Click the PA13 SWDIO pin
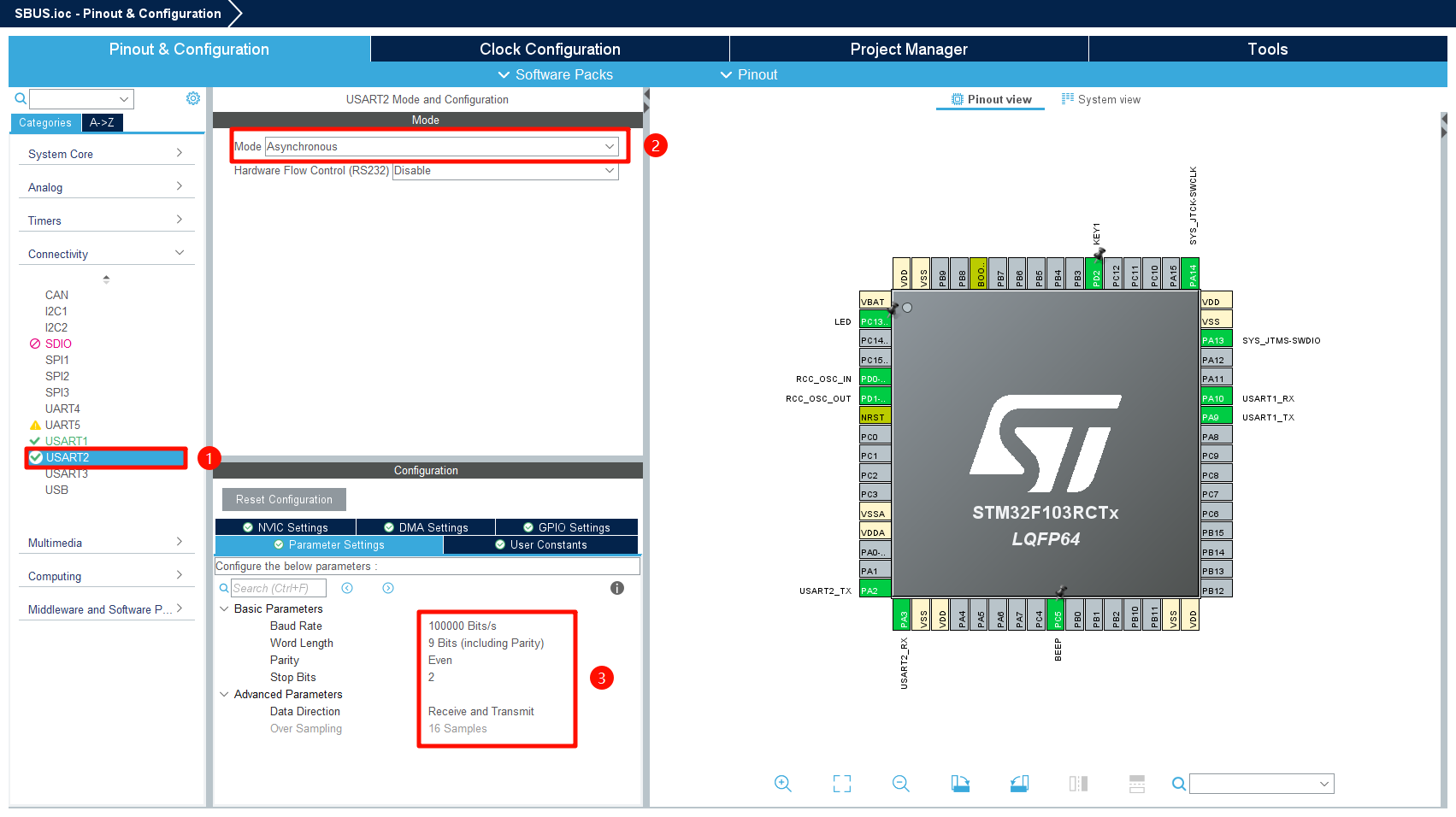 (x=1217, y=340)
